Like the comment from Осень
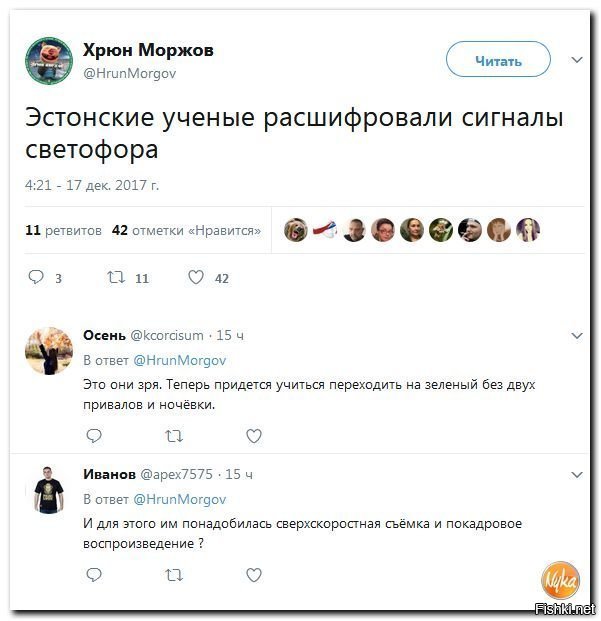This screenshot has height=621, width=601. coord(254,436)
